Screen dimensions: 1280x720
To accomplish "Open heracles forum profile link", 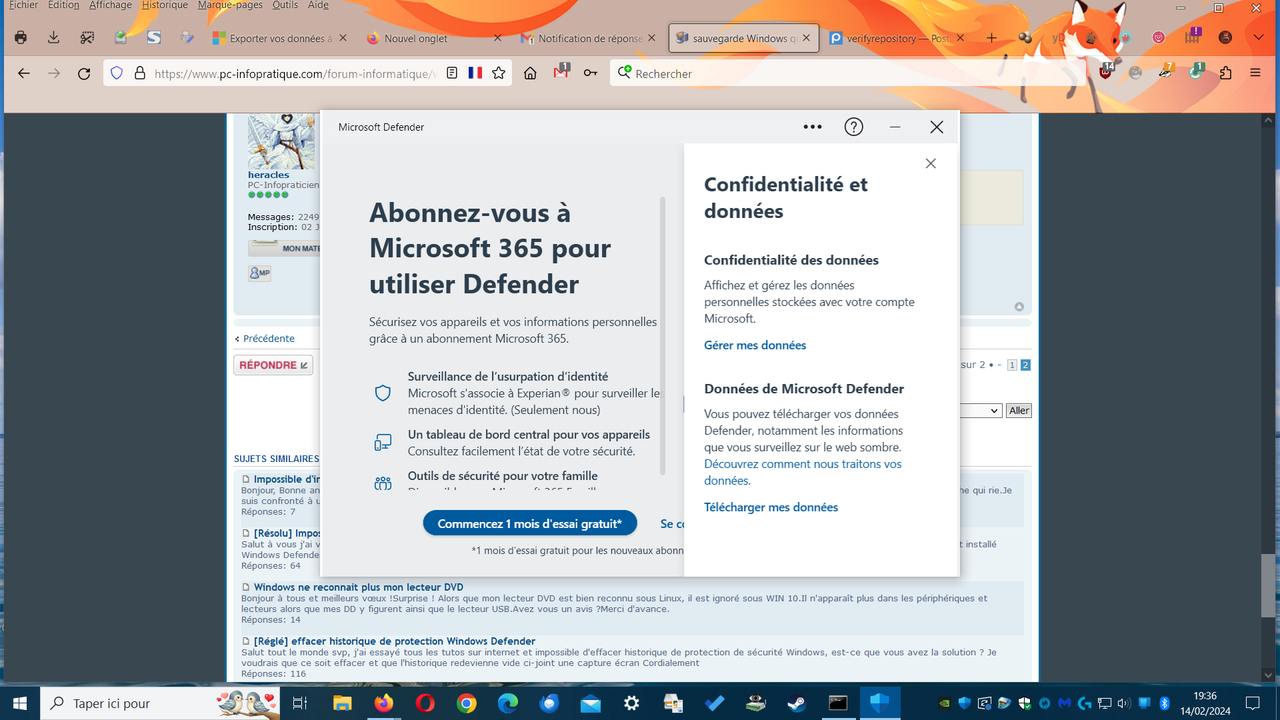I will point(268,175).
